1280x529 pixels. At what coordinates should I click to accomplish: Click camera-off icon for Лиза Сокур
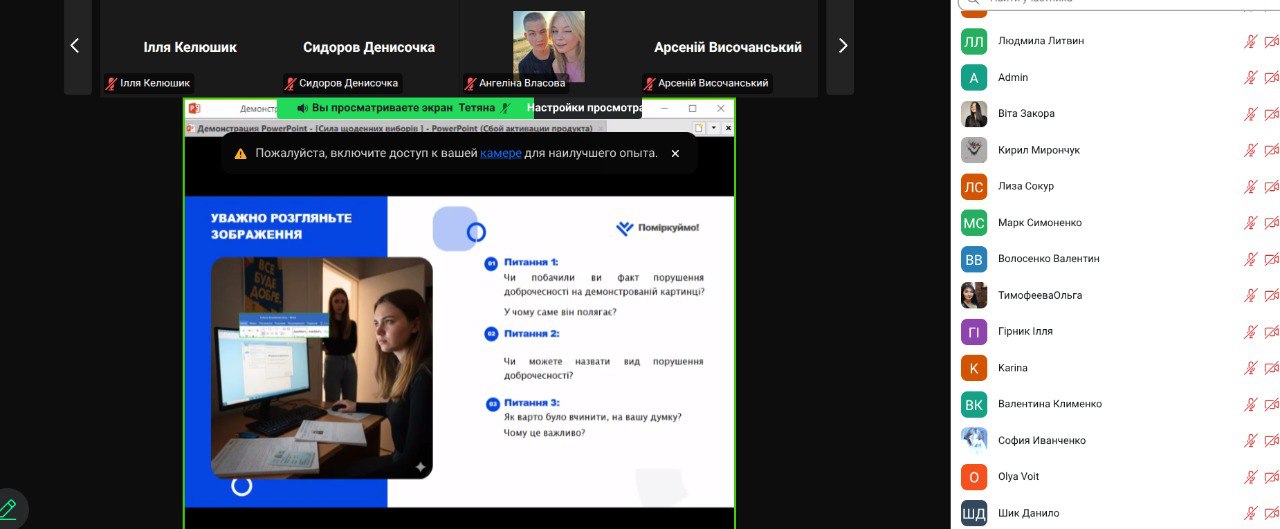pyautogui.click(x=1271, y=187)
